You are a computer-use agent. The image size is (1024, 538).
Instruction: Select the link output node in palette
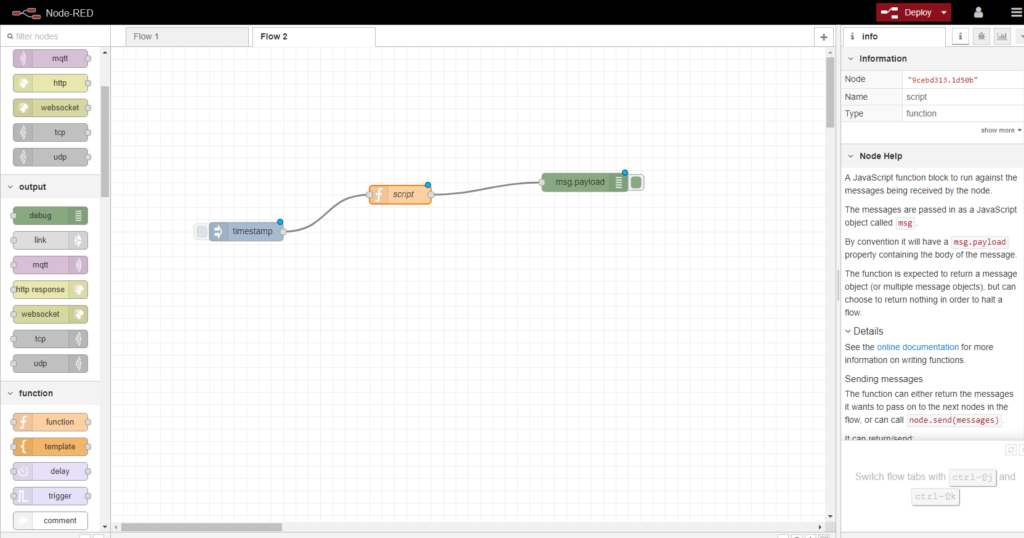[50, 240]
